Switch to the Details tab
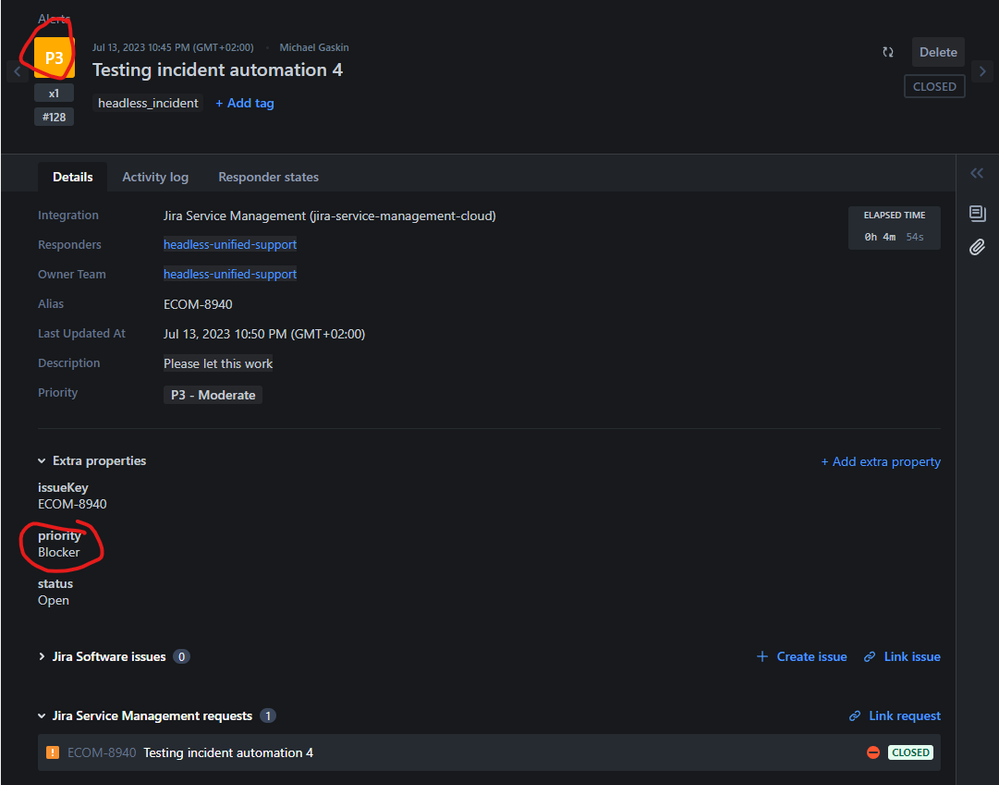The height and width of the screenshot is (785, 999). 73,177
